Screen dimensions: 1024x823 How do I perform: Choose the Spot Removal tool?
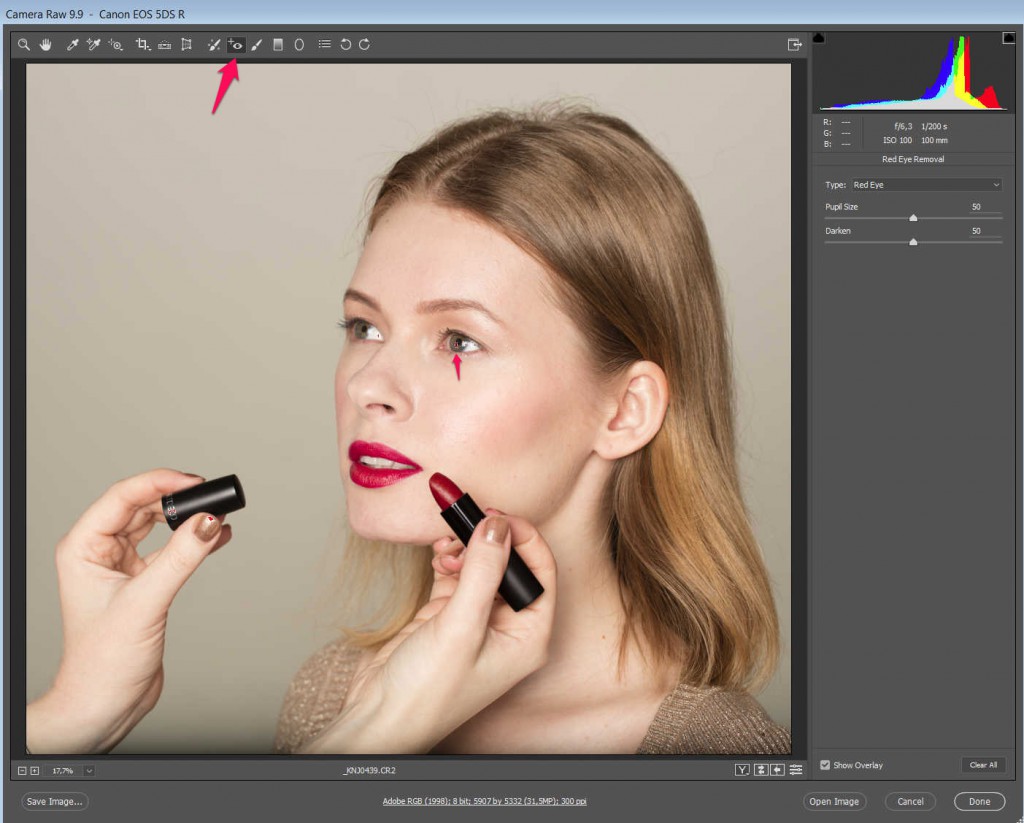[x=213, y=45]
